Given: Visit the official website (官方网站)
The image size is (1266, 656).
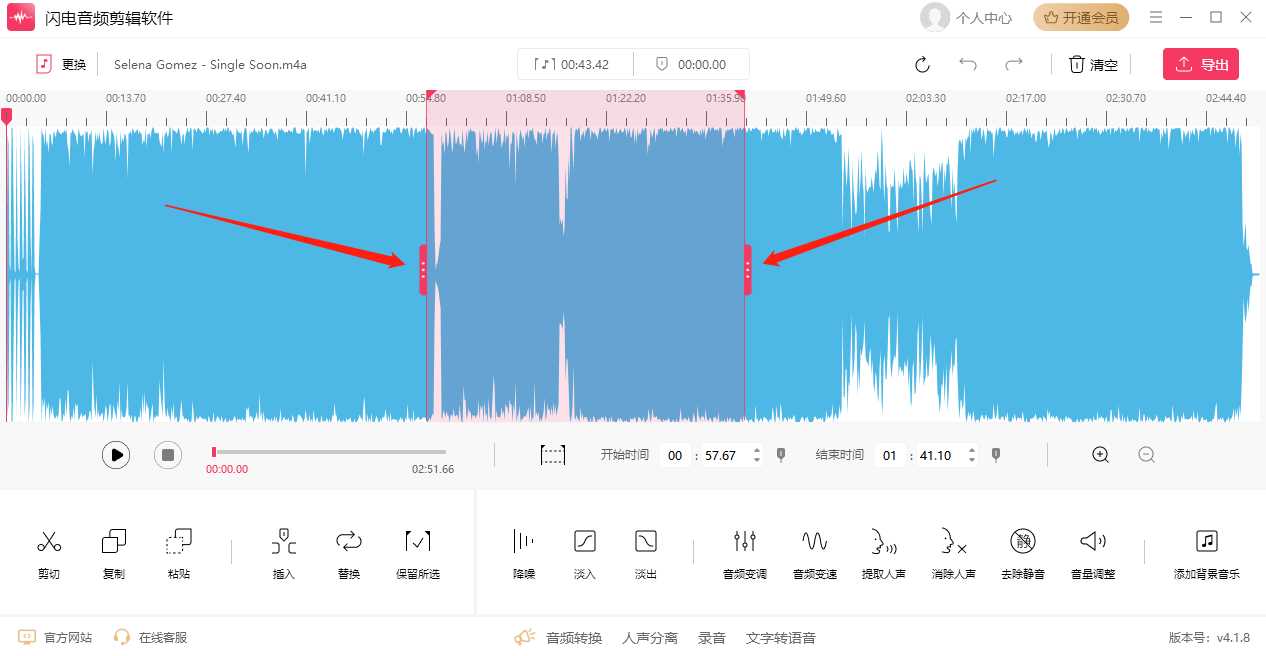Looking at the screenshot, I should (x=55, y=637).
